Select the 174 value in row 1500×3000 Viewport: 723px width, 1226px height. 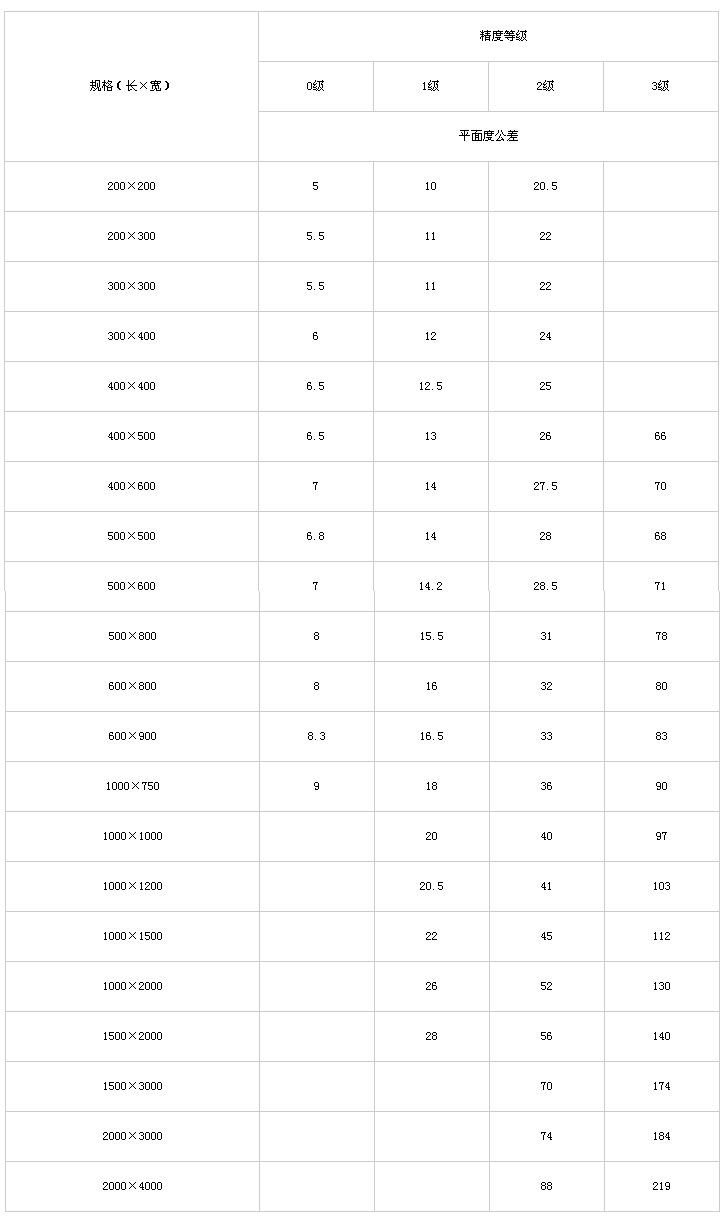(x=661, y=1086)
